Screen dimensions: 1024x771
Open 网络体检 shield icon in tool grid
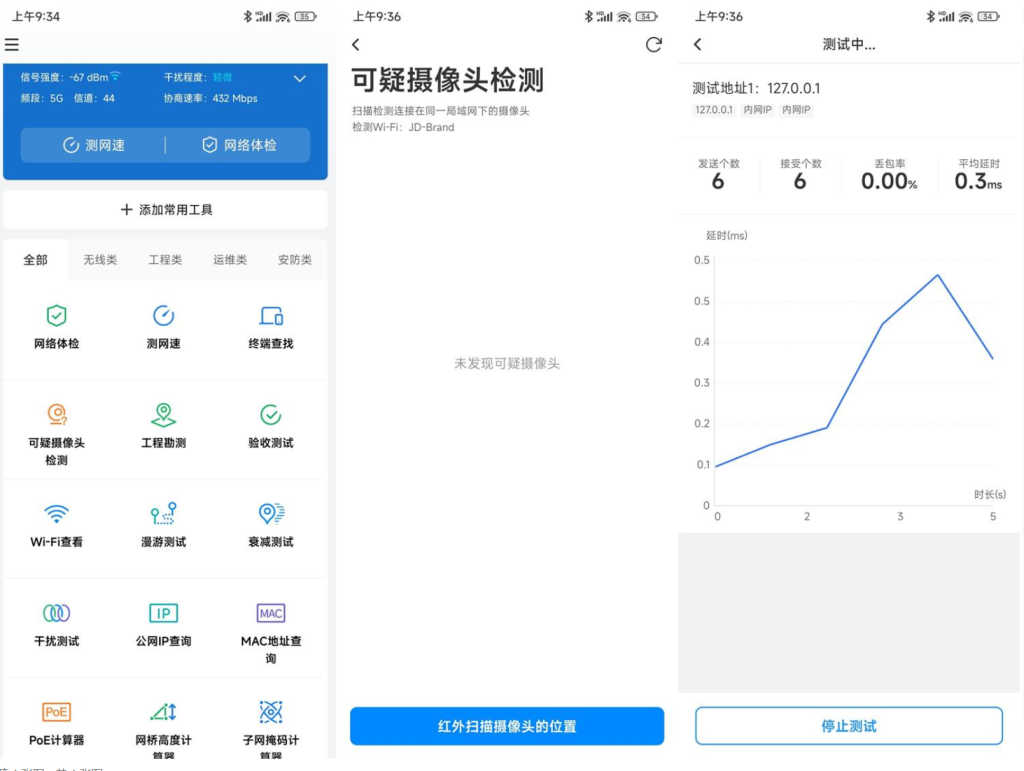tap(57, 316)
